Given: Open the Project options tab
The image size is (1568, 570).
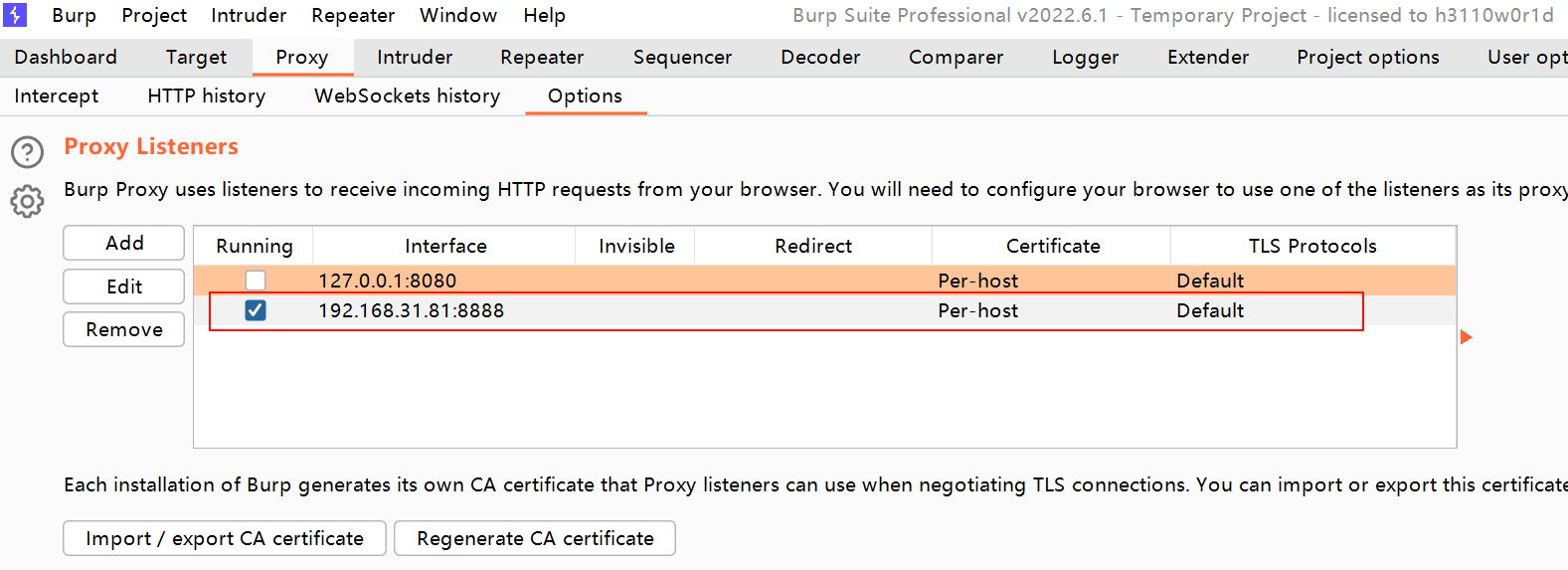Looking at the screenshot, I should [x=1368, y=57].
